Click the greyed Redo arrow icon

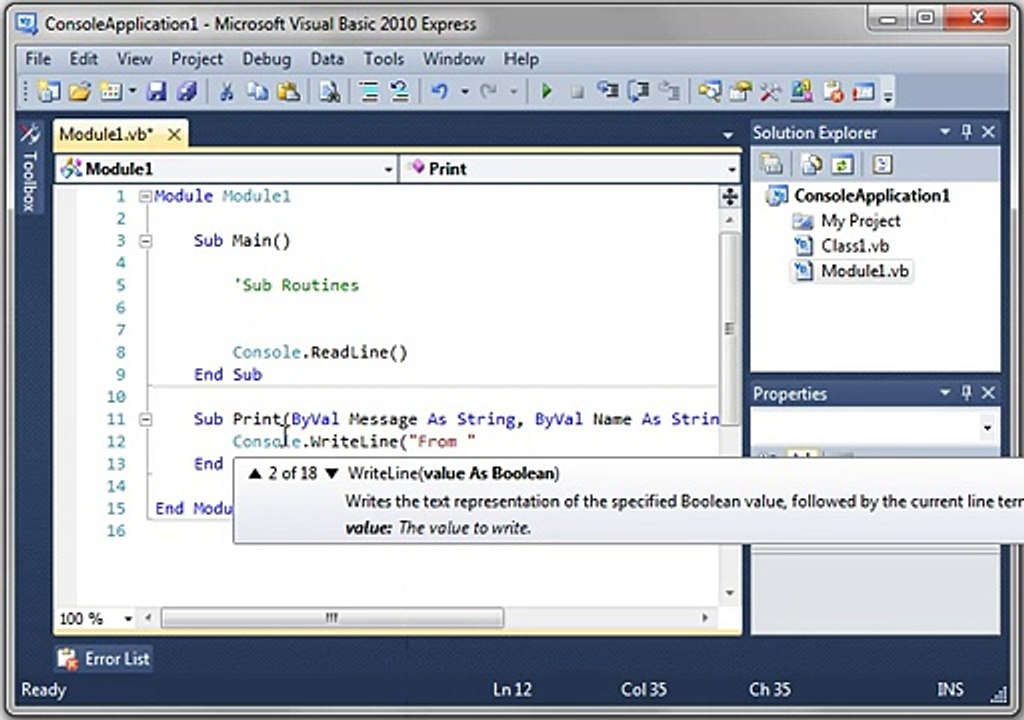pyautogui.click(x=489, y=91)
